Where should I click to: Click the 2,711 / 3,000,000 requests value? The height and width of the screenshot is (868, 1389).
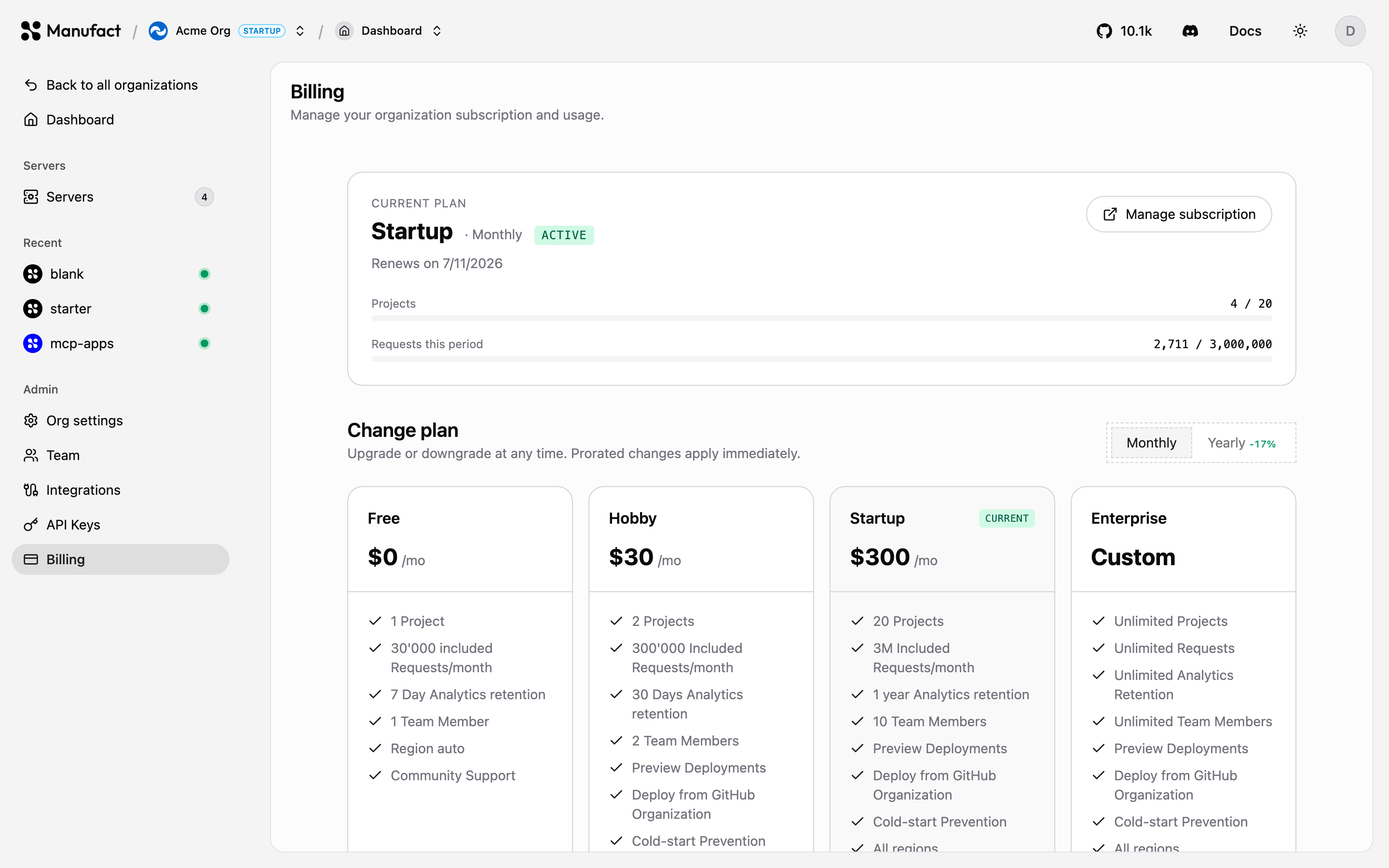point(1213,344)
